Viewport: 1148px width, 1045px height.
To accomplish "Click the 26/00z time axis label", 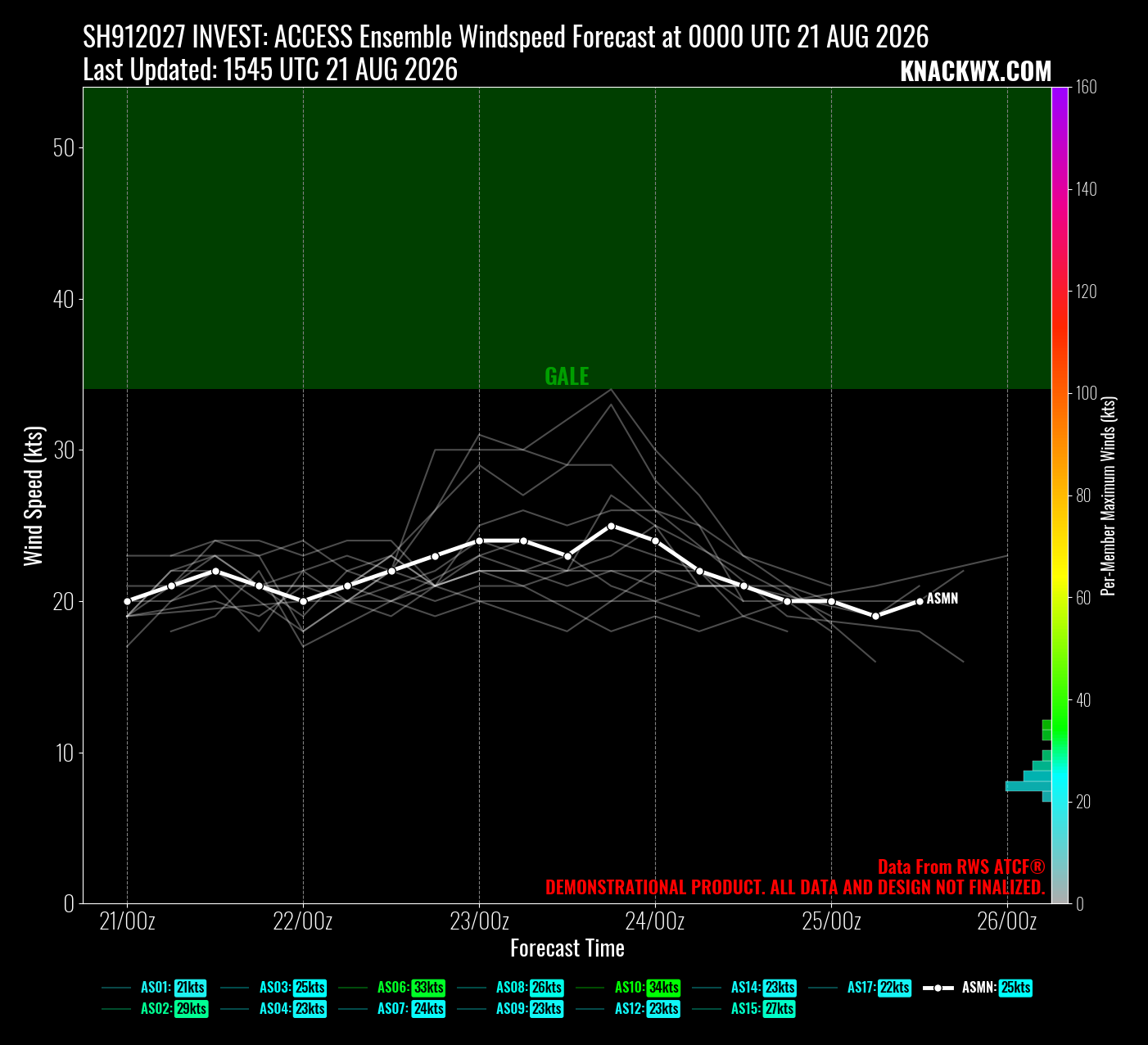I will pos(1007,921).
